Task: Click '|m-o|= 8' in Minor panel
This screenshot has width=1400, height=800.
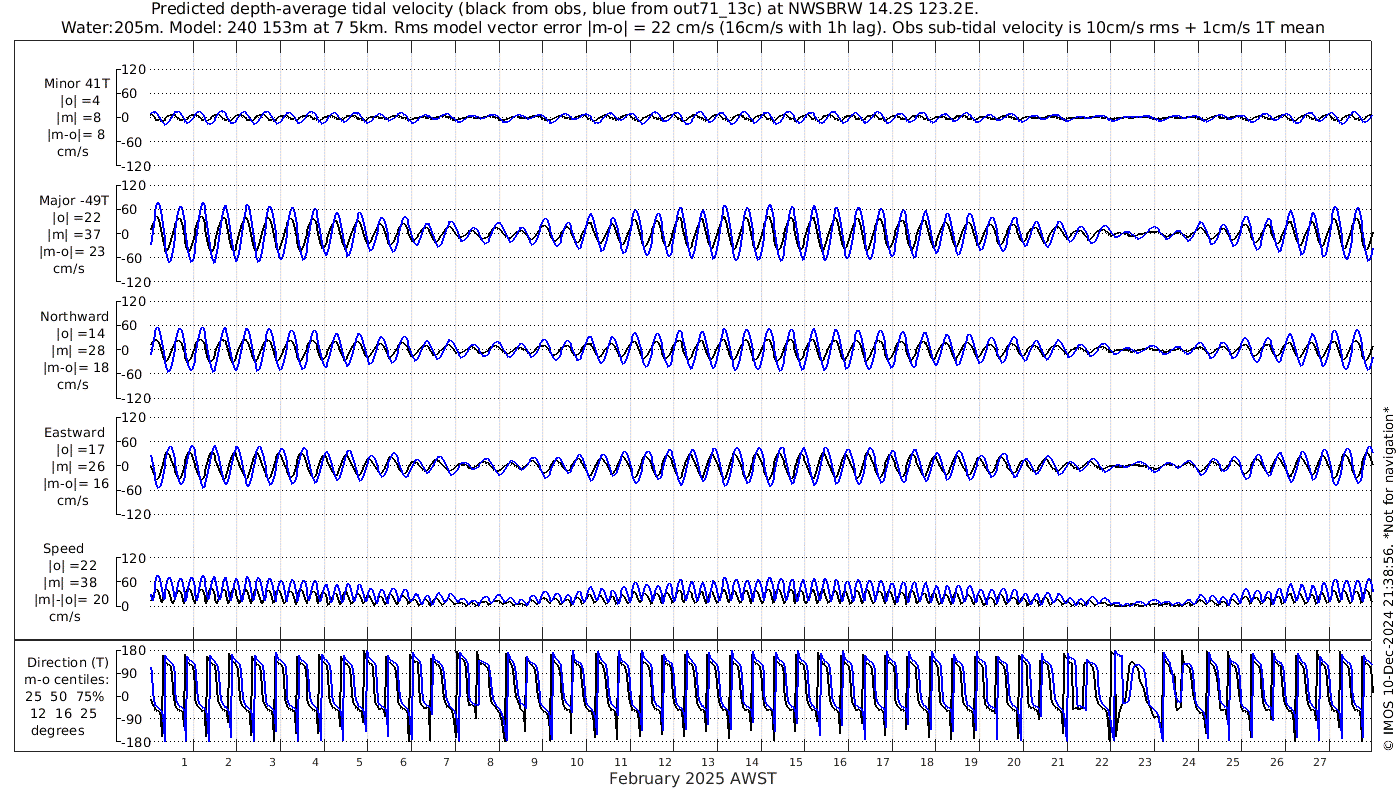Action: tap(76, 135)
